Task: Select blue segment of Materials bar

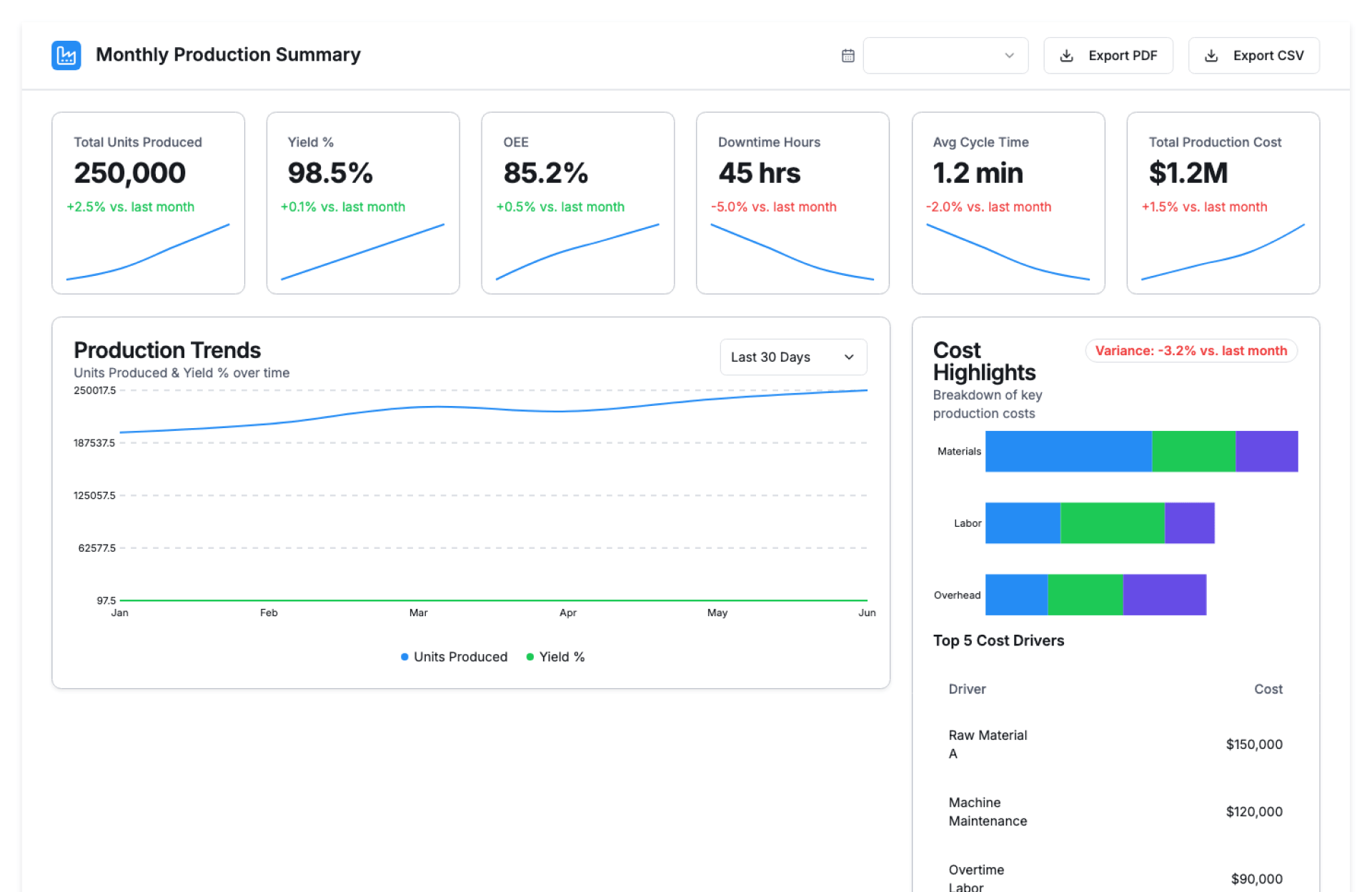Action: point(1068,451)
